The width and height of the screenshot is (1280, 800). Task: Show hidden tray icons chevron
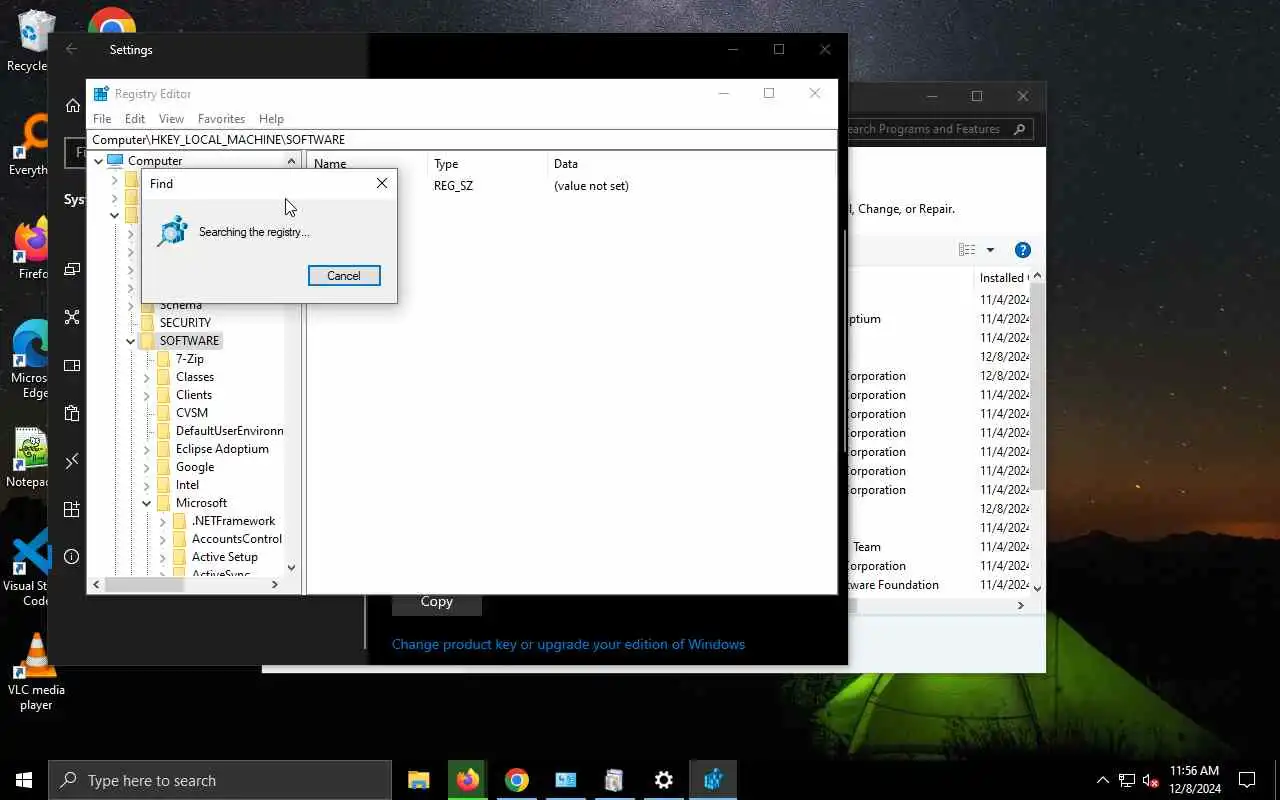point(1103,780)
